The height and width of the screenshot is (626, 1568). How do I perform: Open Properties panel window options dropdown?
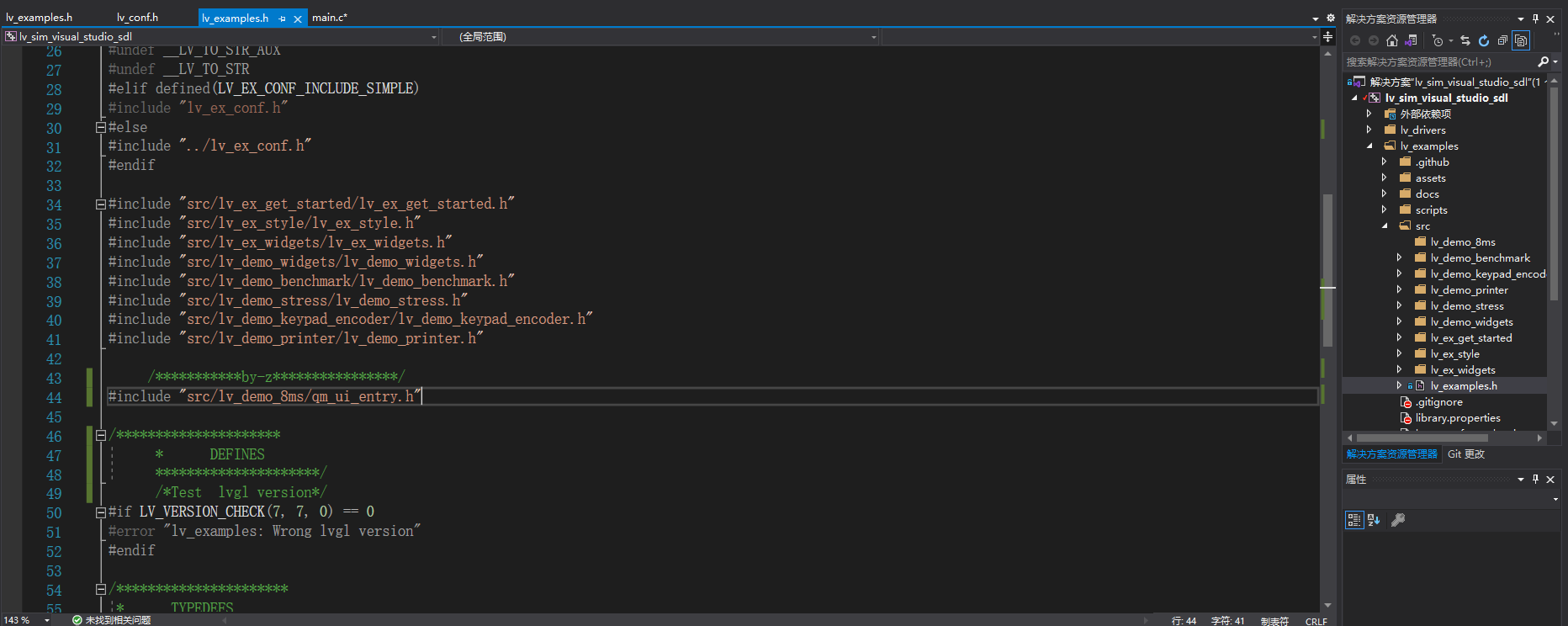1521,479
